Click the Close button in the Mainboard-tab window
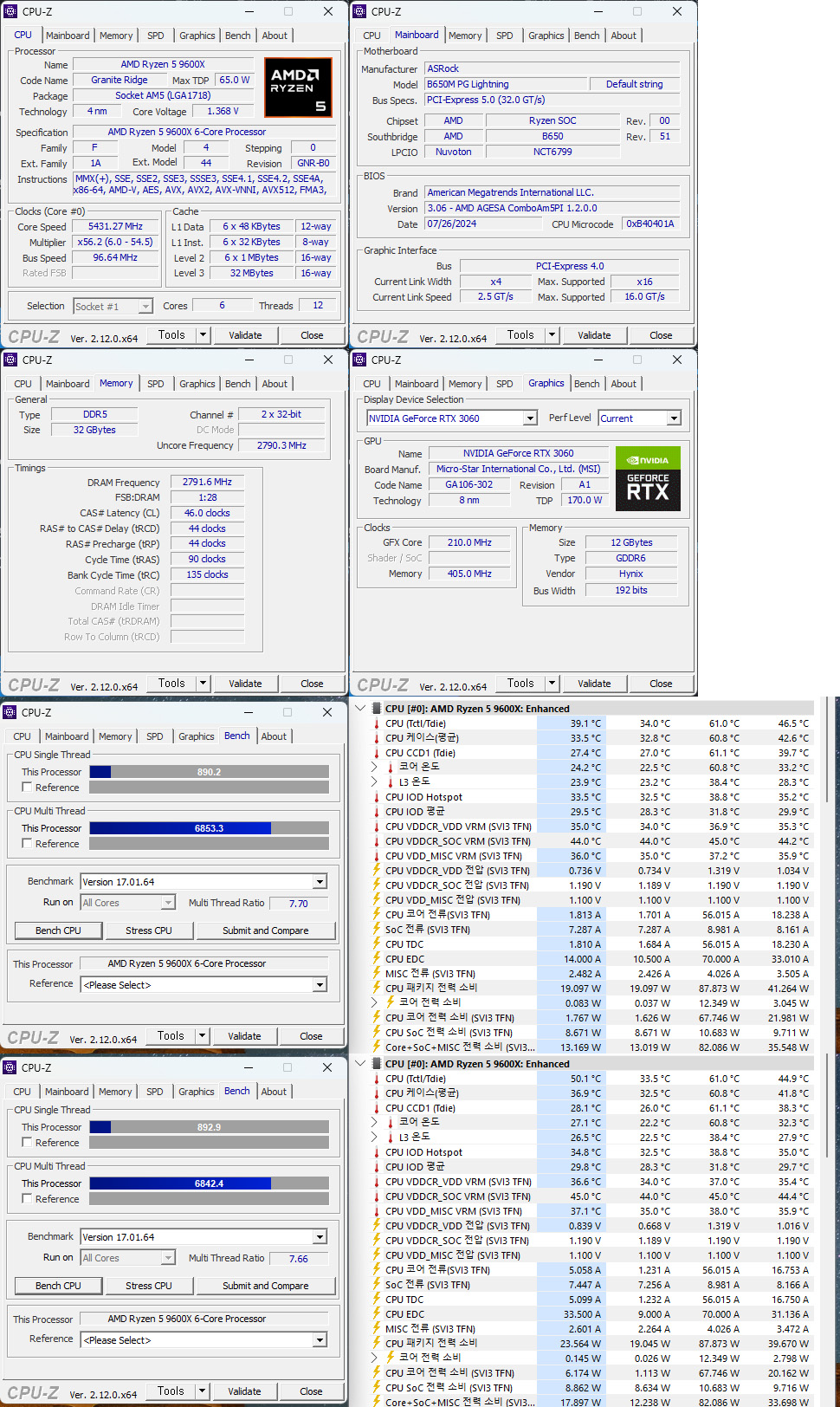This screenshot has width=840, height=1407. (x=661, y=335)
